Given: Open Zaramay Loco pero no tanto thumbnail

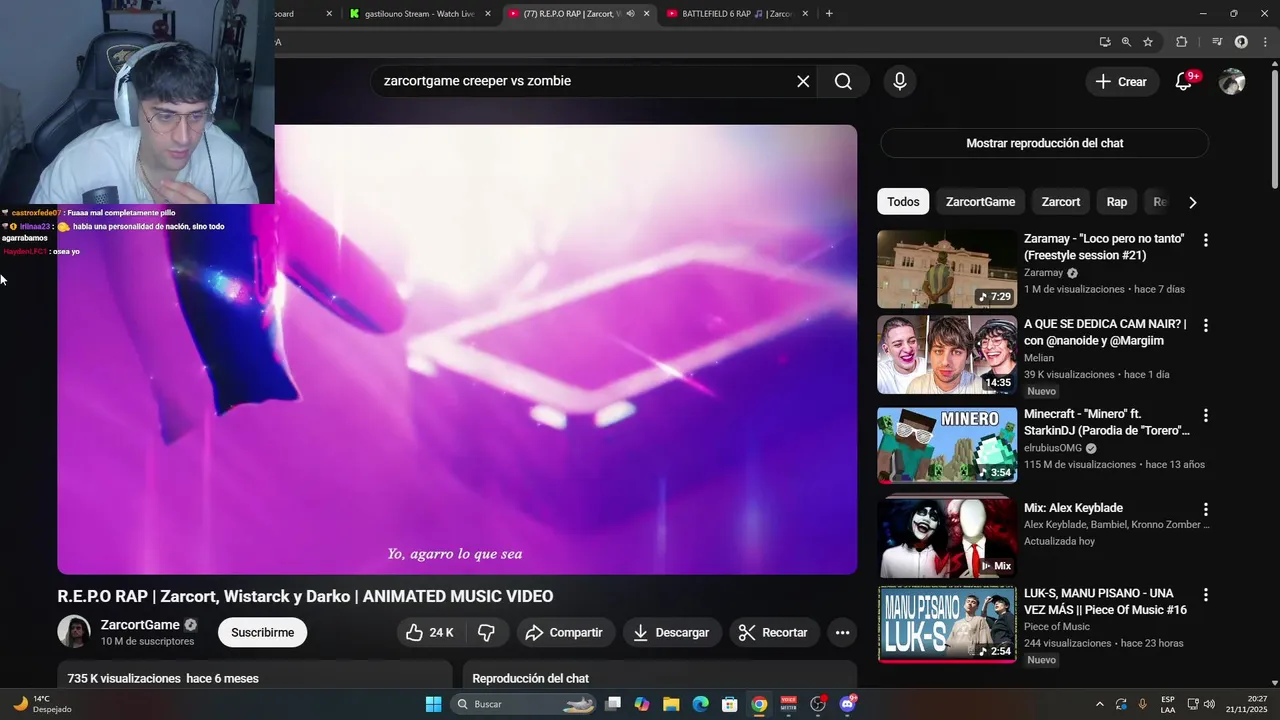Looking at the screenshot, I should (947, 269).
